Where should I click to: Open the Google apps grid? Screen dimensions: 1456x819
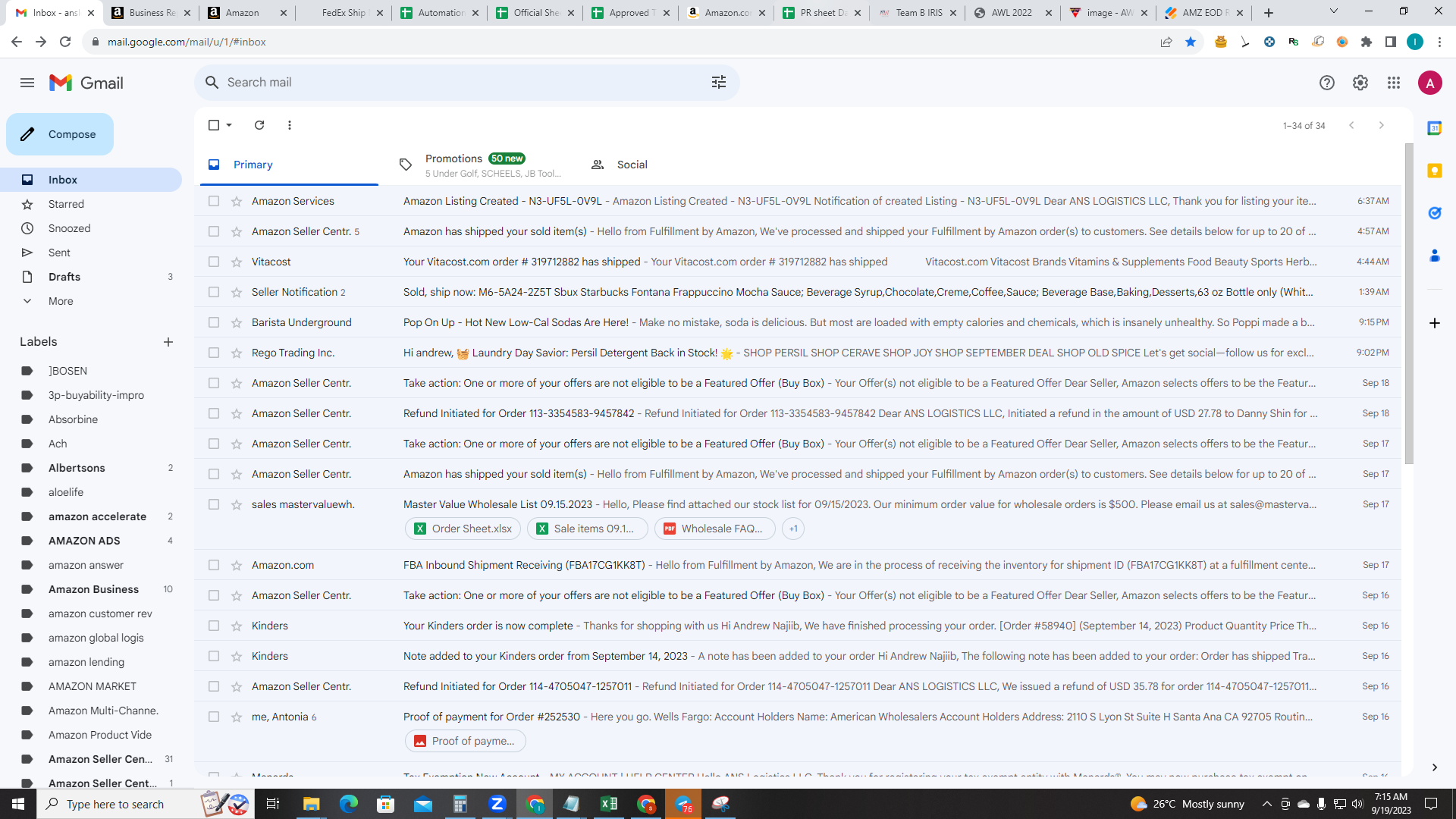point(1394,83)
